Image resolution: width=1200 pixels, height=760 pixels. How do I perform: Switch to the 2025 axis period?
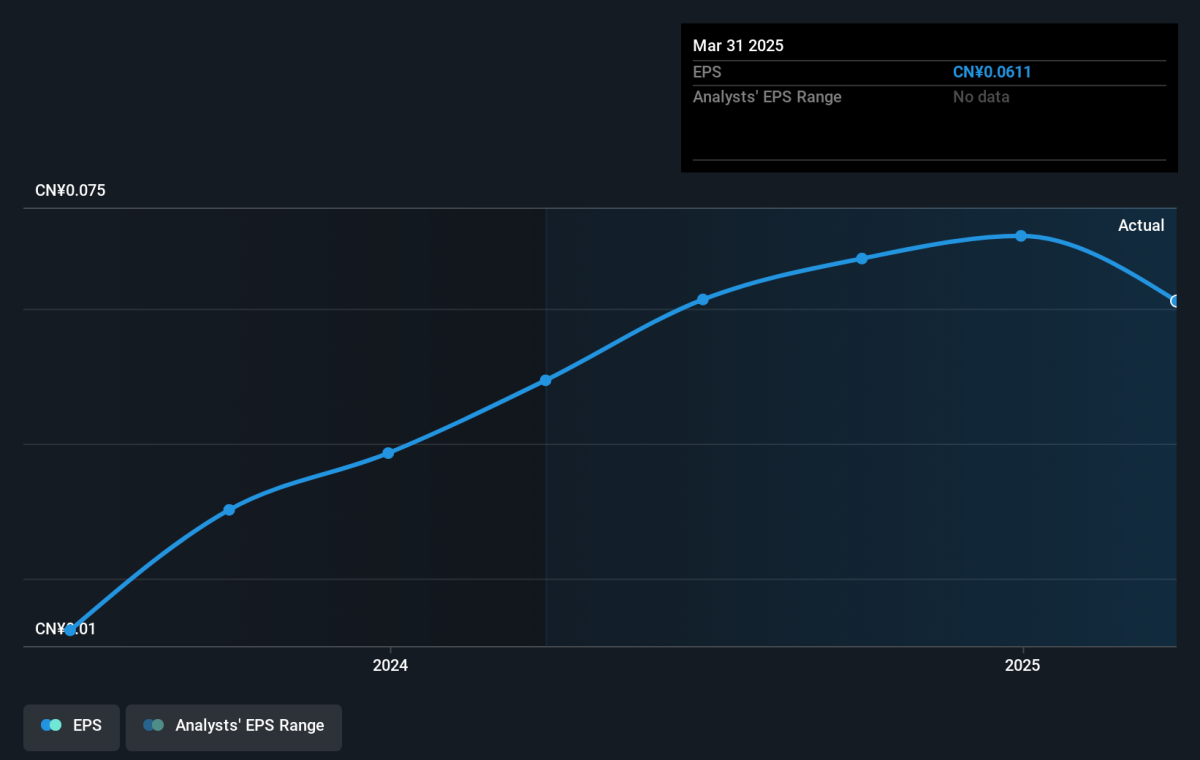(1021, 665)
